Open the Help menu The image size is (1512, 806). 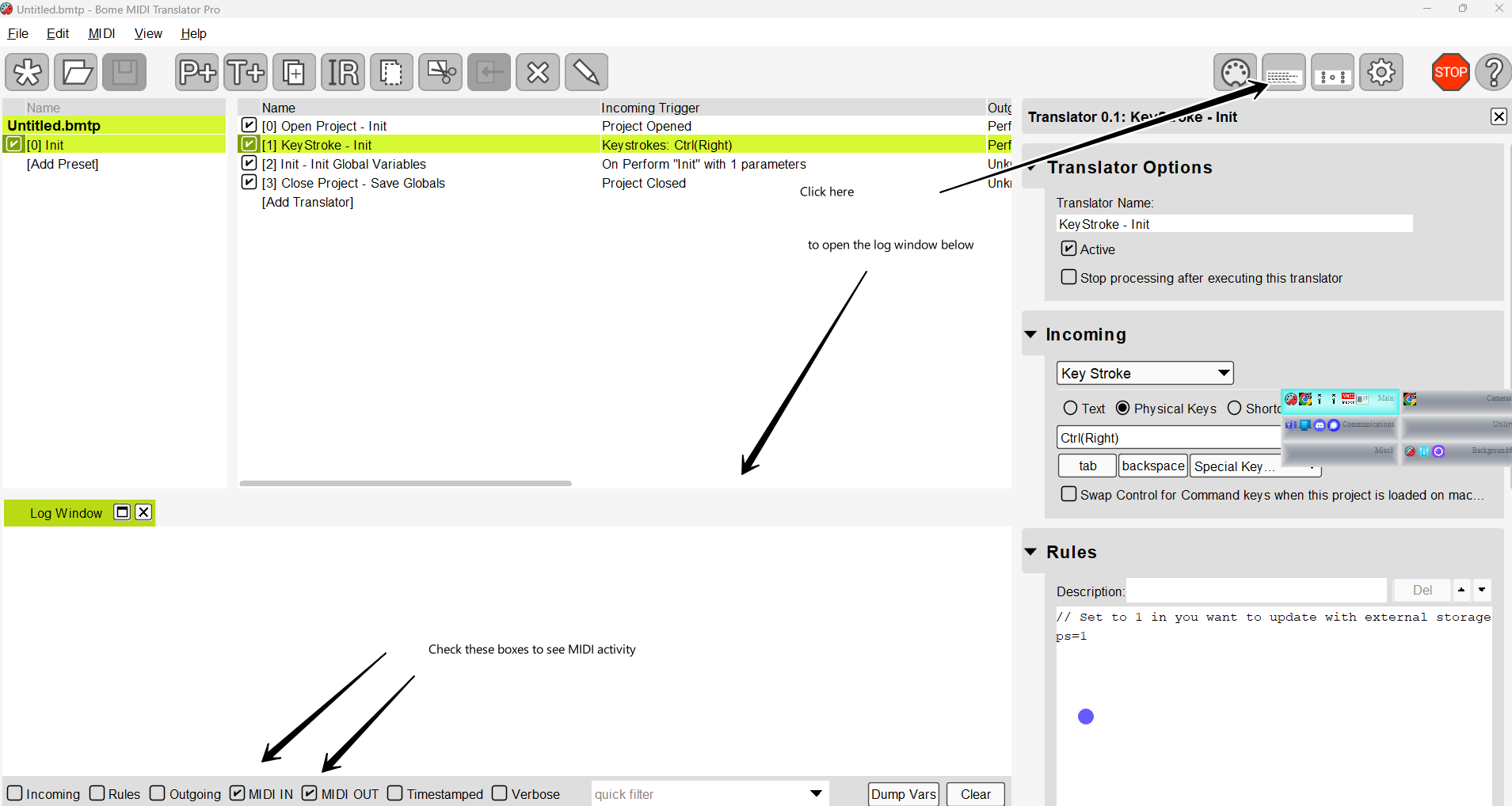tap(193, 33)
